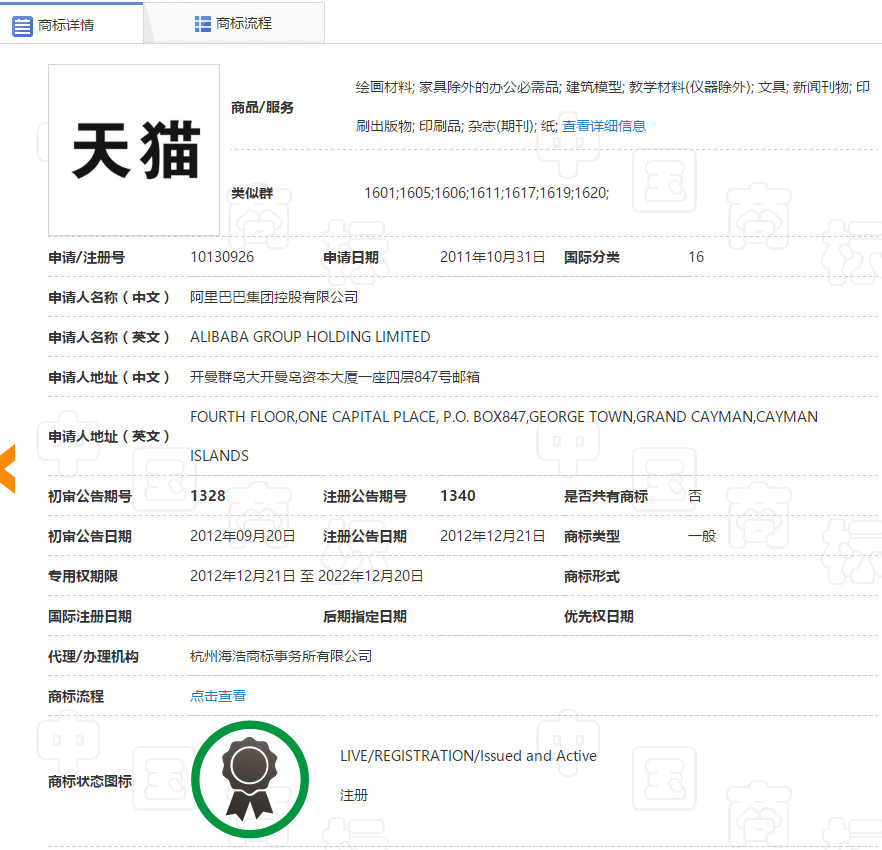Image resolution: width=882 pixels, height=850 pixels.
Task: Click the 一般 trademark type value
Action: (701, 536)
